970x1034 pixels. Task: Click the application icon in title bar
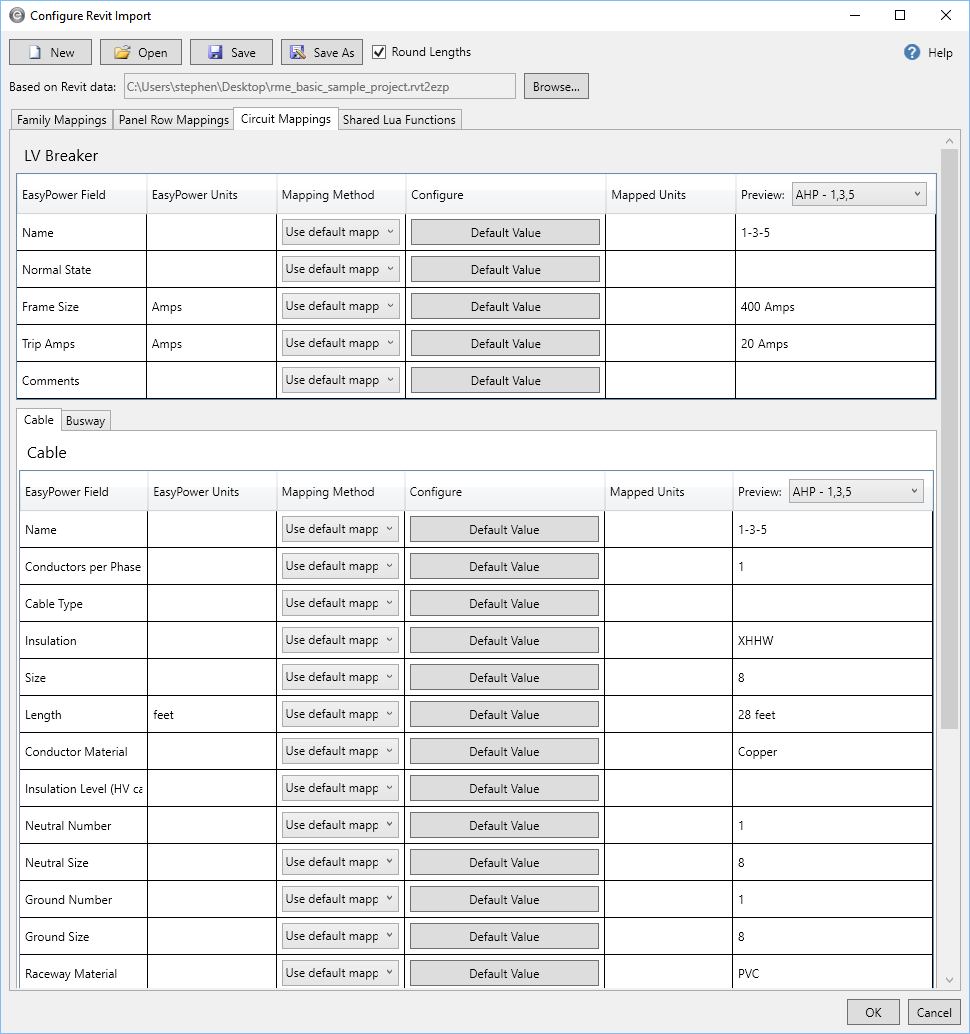[17, 16]
